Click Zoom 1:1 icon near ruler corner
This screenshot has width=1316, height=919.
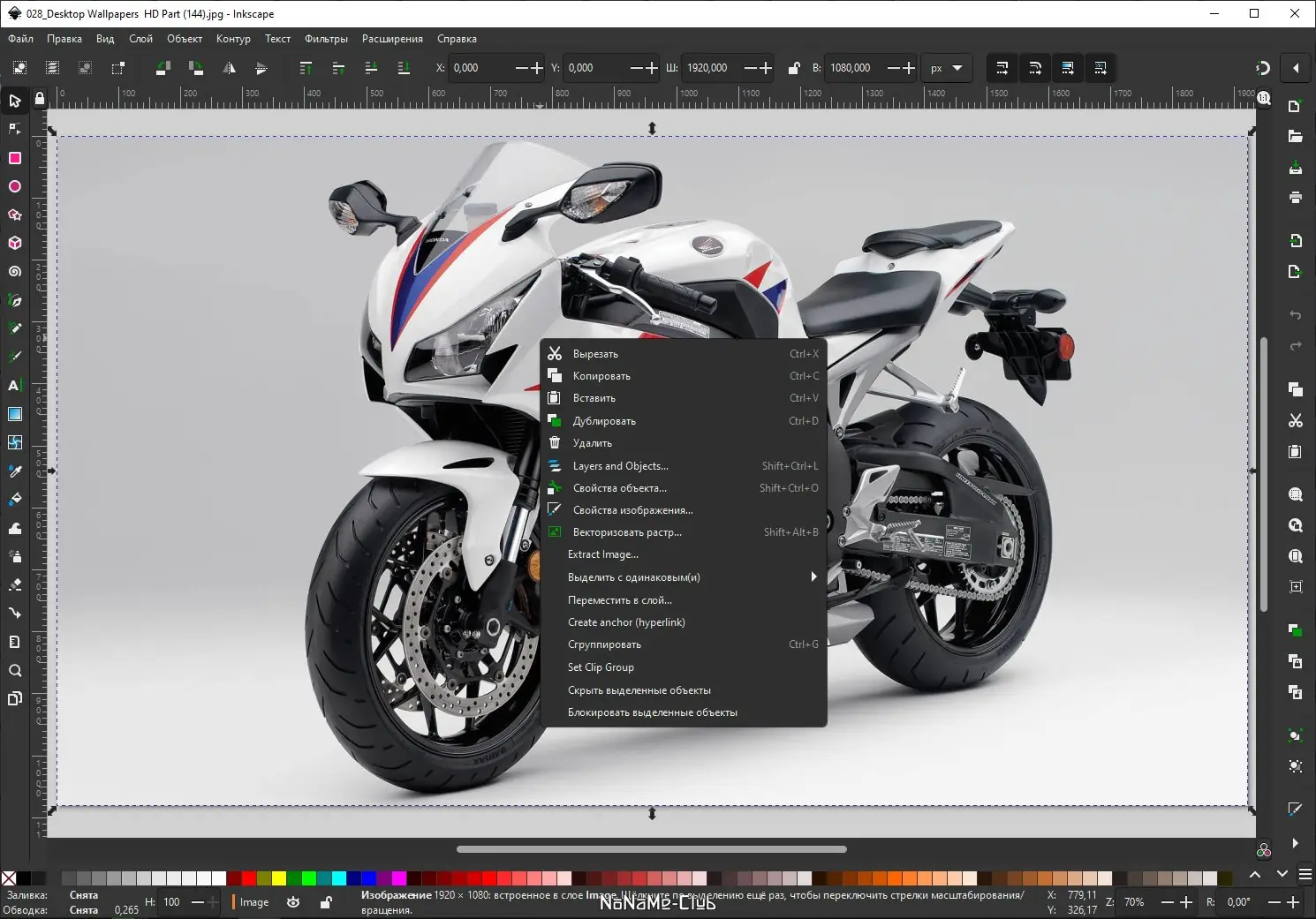[x=1264, y=98]
